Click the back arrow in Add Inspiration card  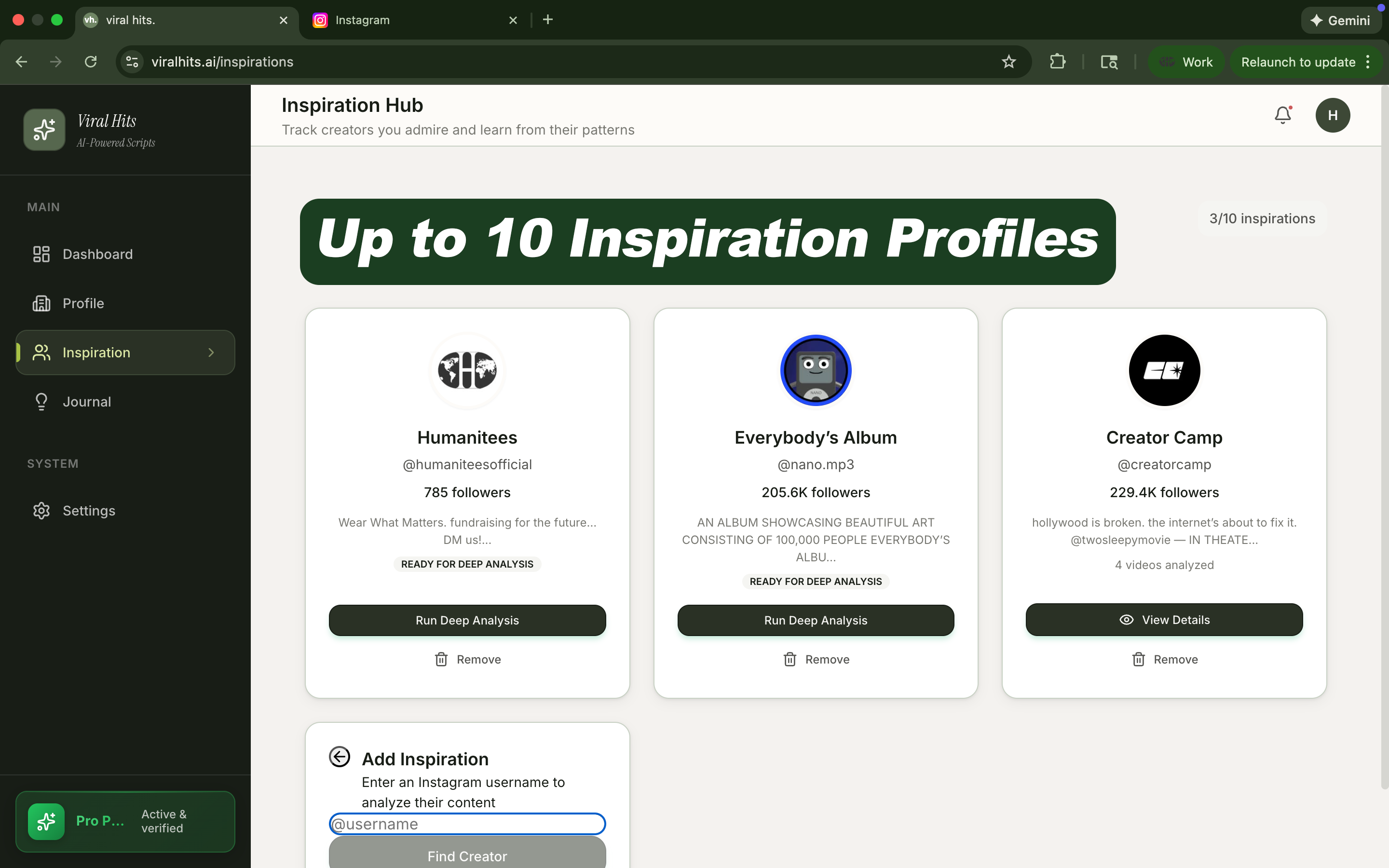[340, 757]
